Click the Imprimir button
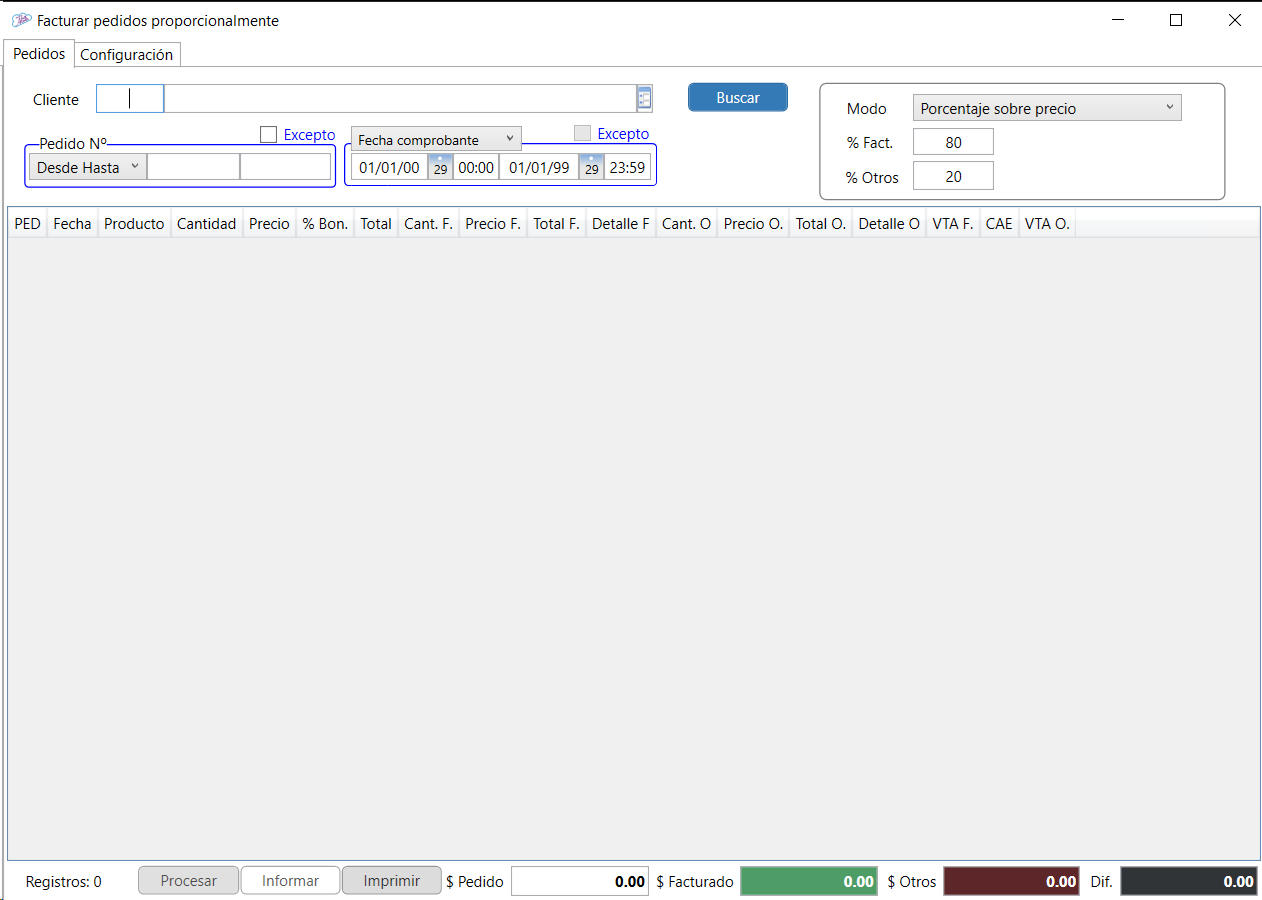Viewport: 1262px width, 900px height. [391, 880]
